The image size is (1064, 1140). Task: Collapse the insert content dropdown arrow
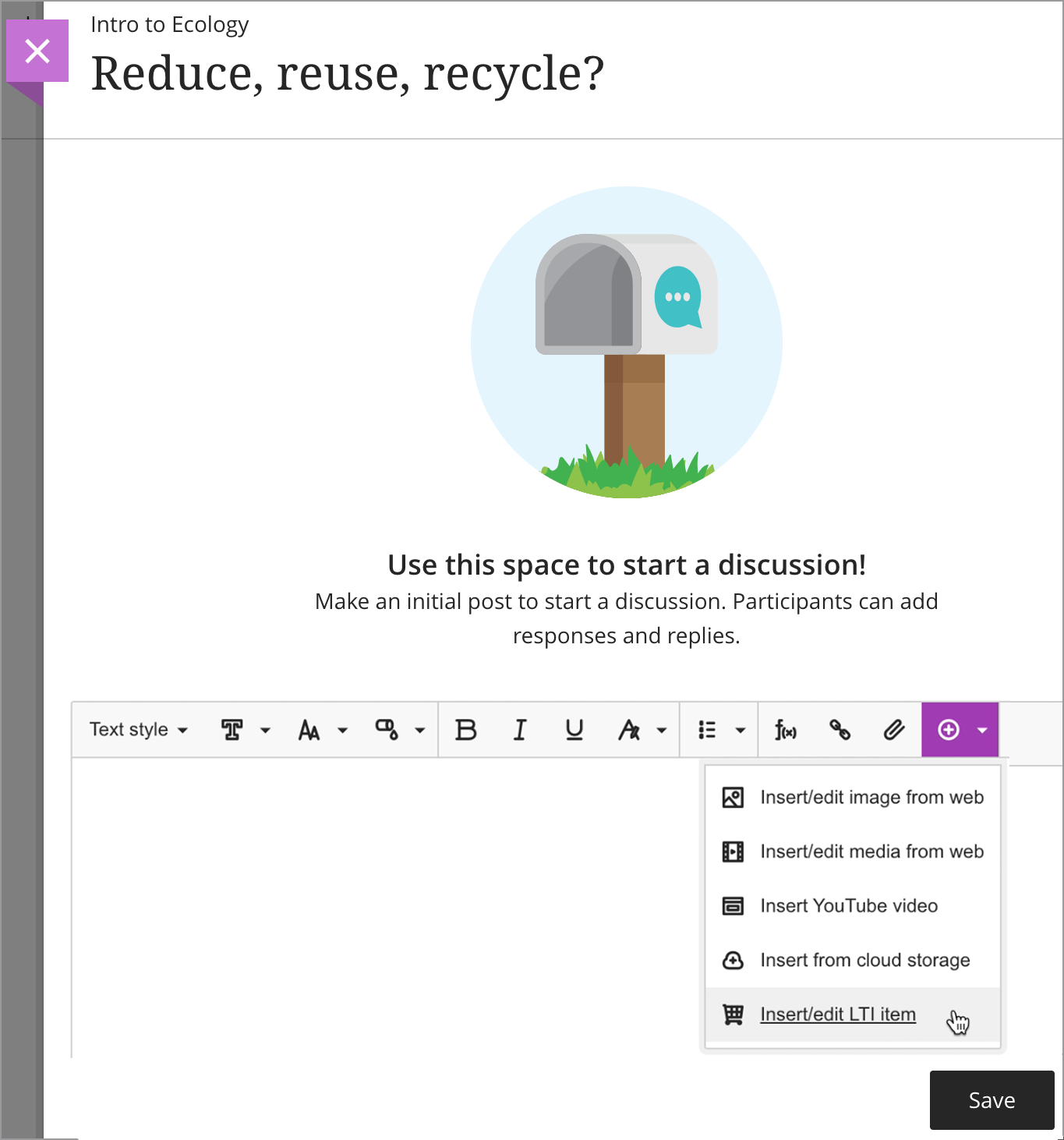click(x=982, y=731)
